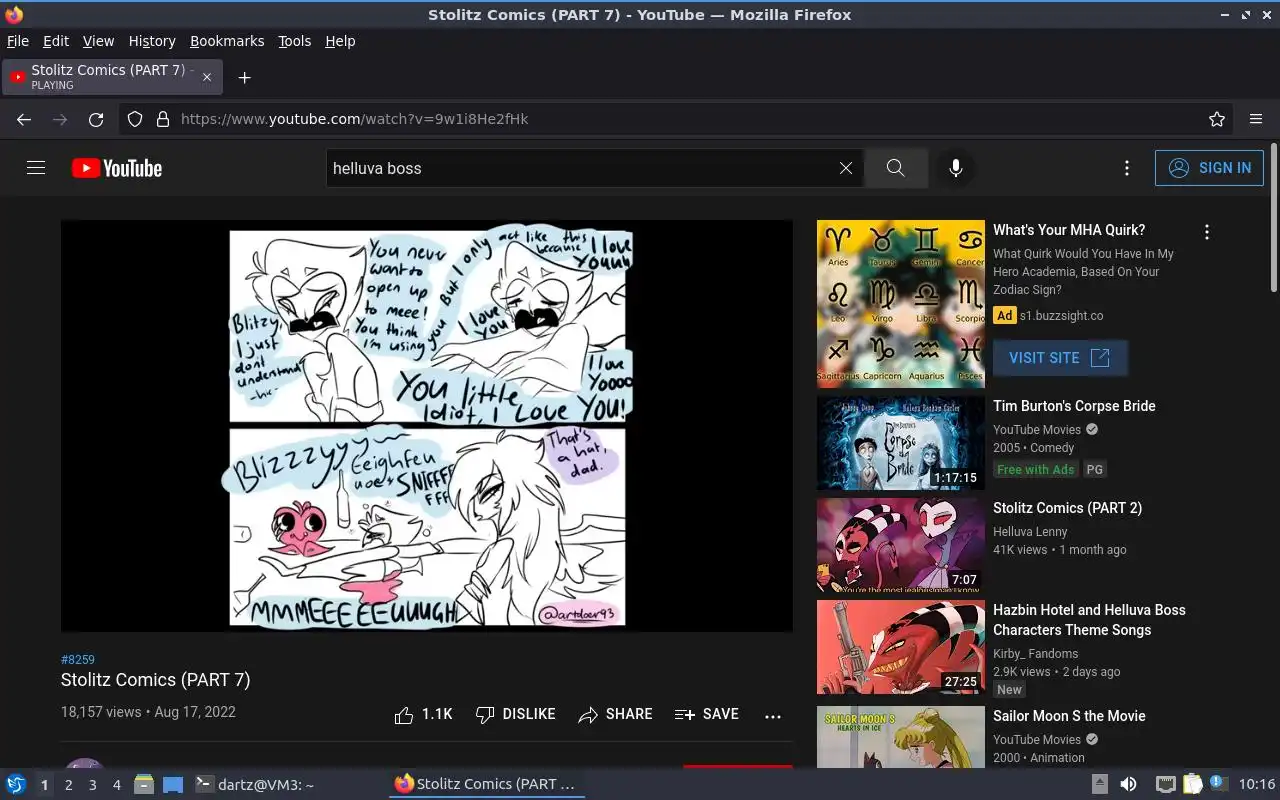Image resolution: width=1280 pixels, height=800 pixels.
Task: Reload the page with refresh icon
Action: tap(96, 119)
